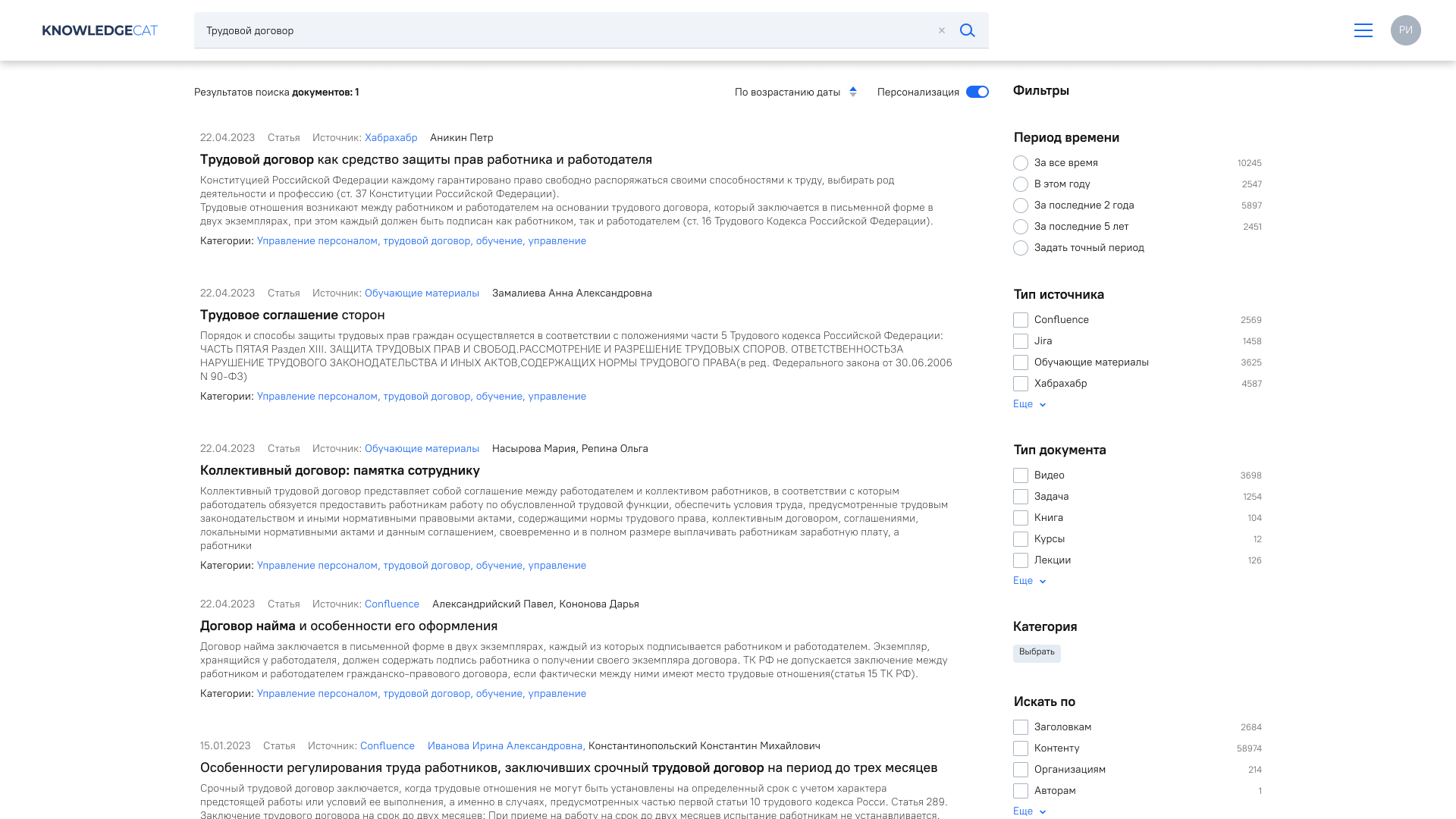Click the date sort arrows icon

click(853, 92)
